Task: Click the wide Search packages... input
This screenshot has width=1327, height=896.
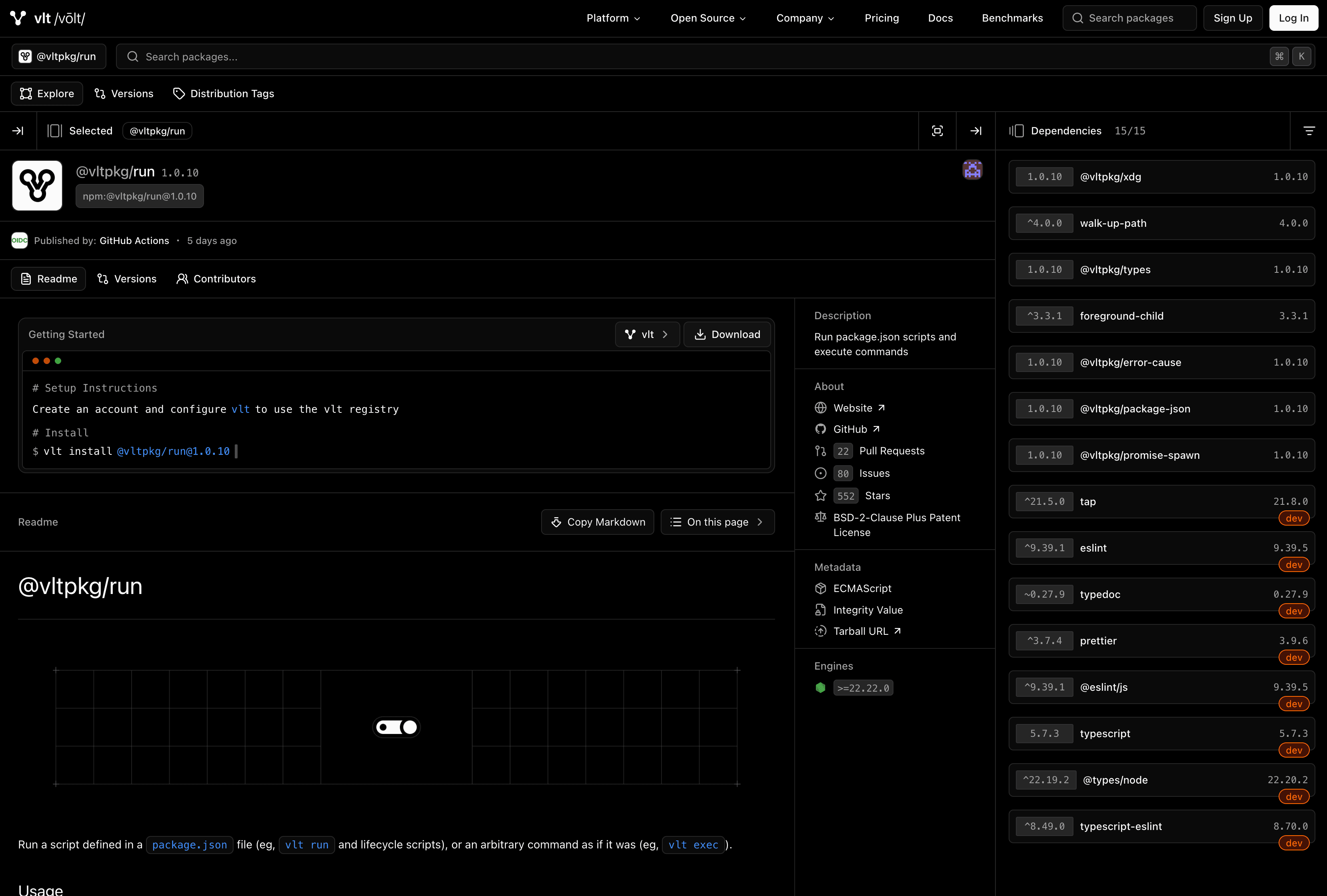Action: click(x=715, y=56)
